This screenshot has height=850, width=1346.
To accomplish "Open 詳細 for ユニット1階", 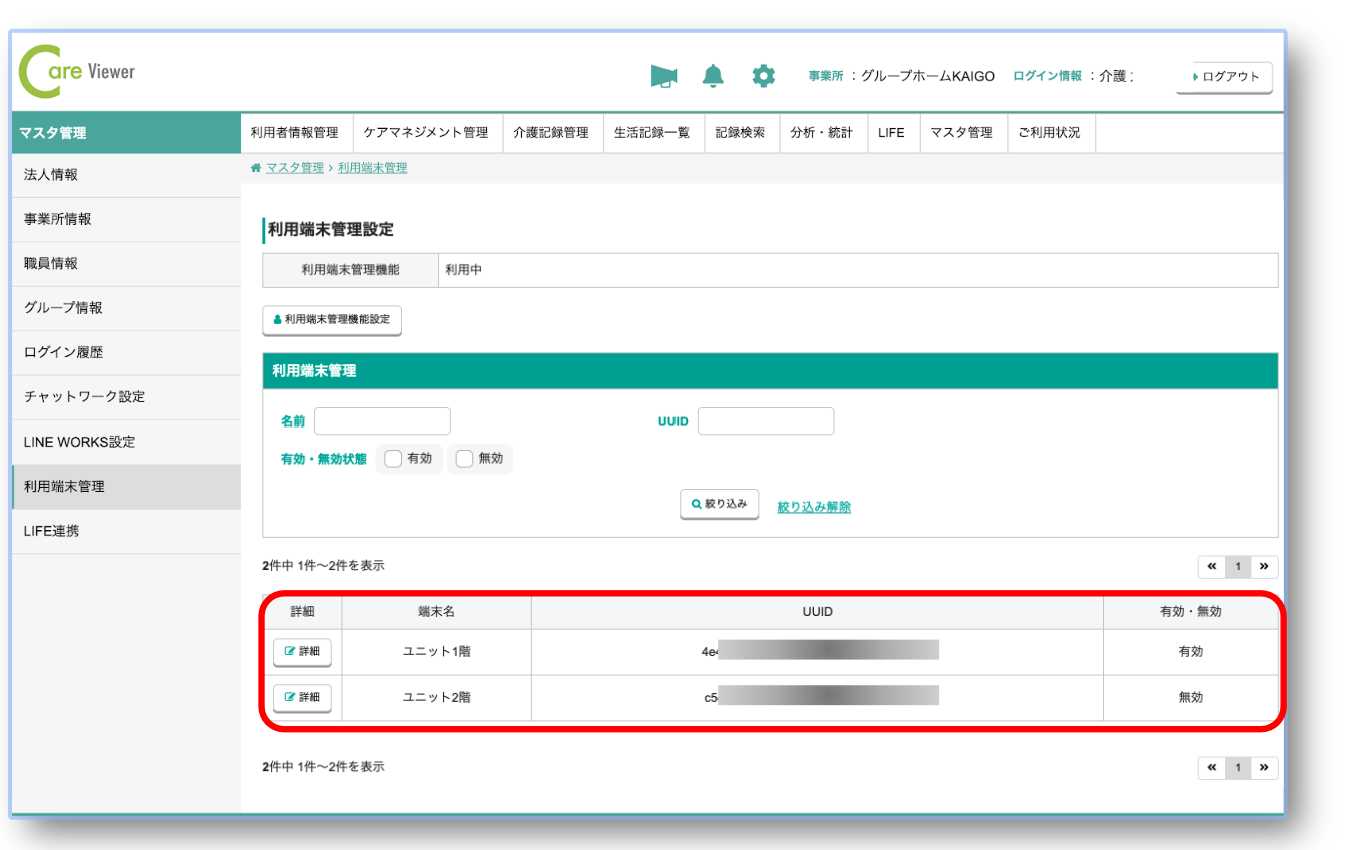I will click(x=302, y=652).
